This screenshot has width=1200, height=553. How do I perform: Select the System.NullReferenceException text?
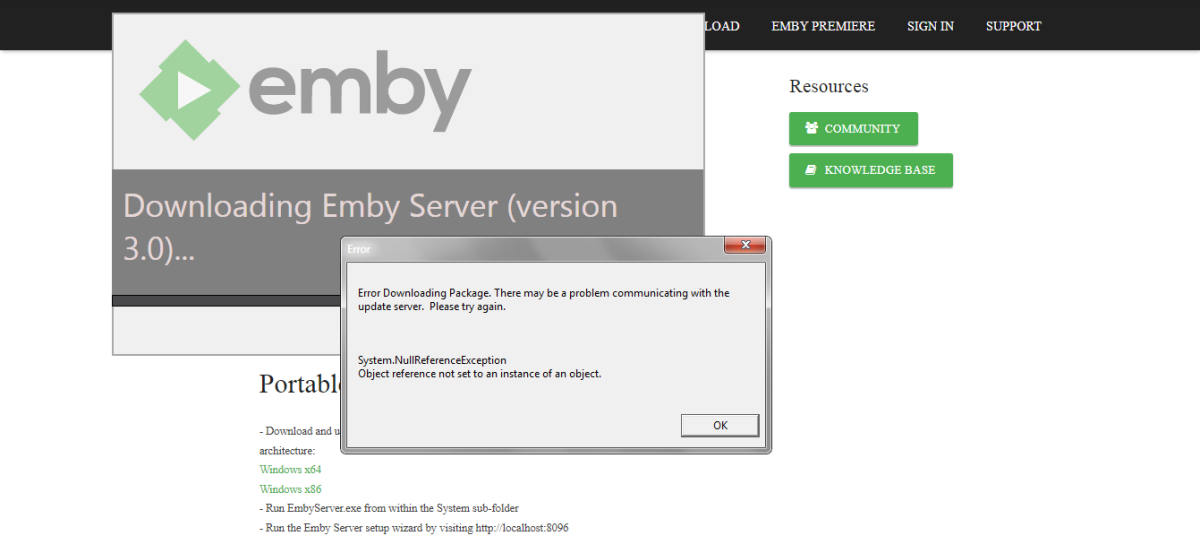click(x=432, y=360)
